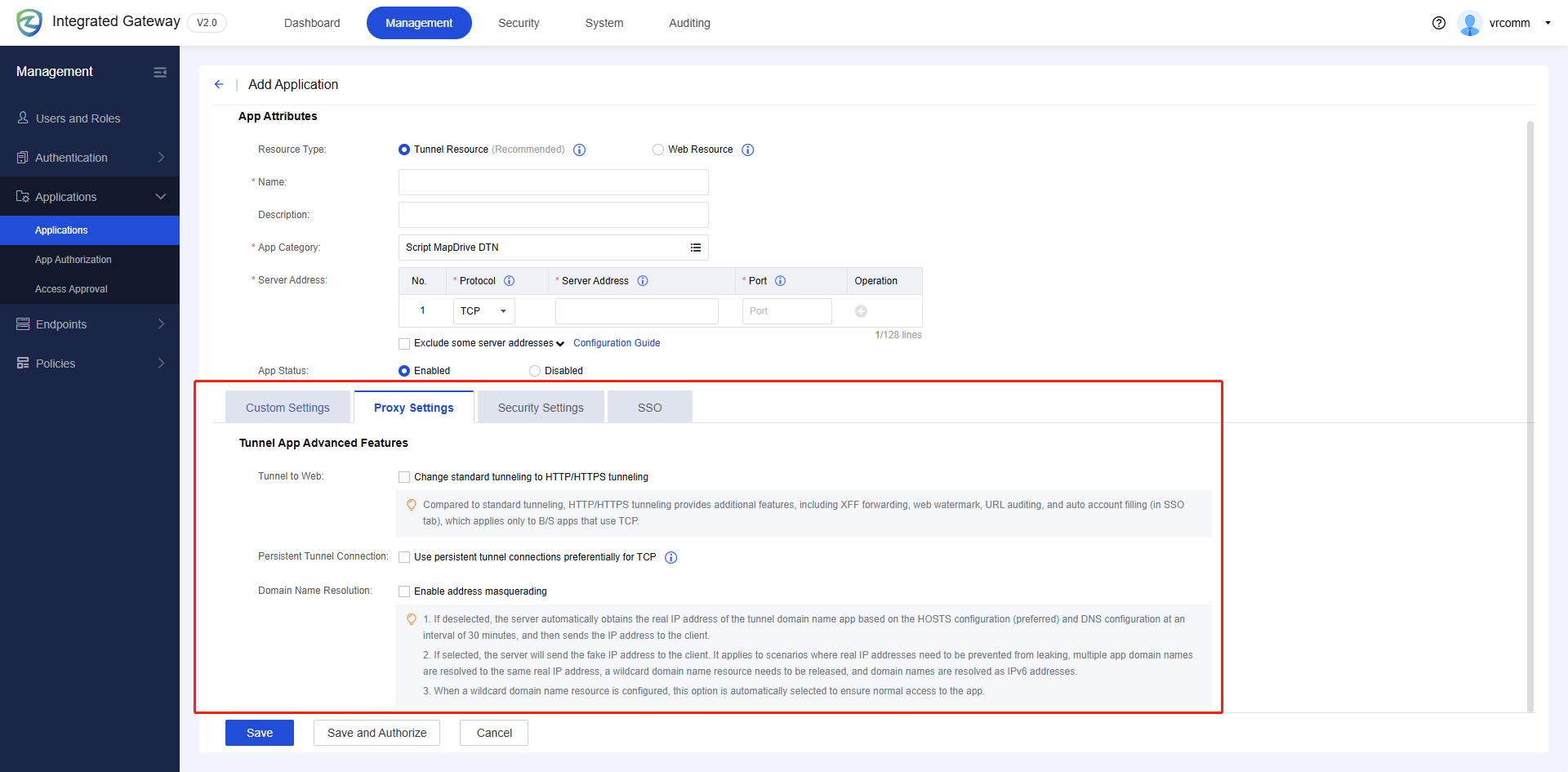This screenshot has height=772, width=1568.
Task: Collapse the Management sidebar via hamburger icon
Action: [160, 72]
